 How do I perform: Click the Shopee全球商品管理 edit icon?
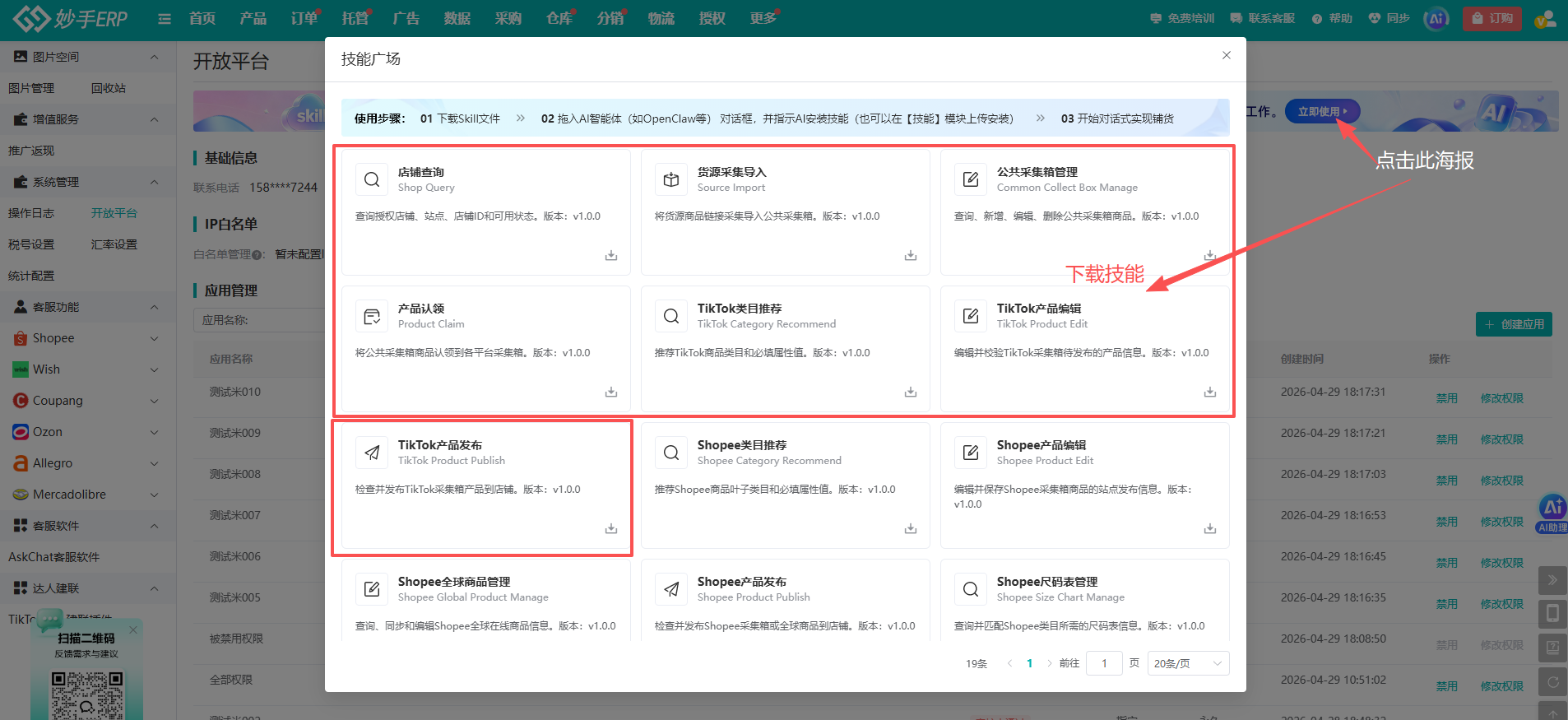[x=372, y=589]
